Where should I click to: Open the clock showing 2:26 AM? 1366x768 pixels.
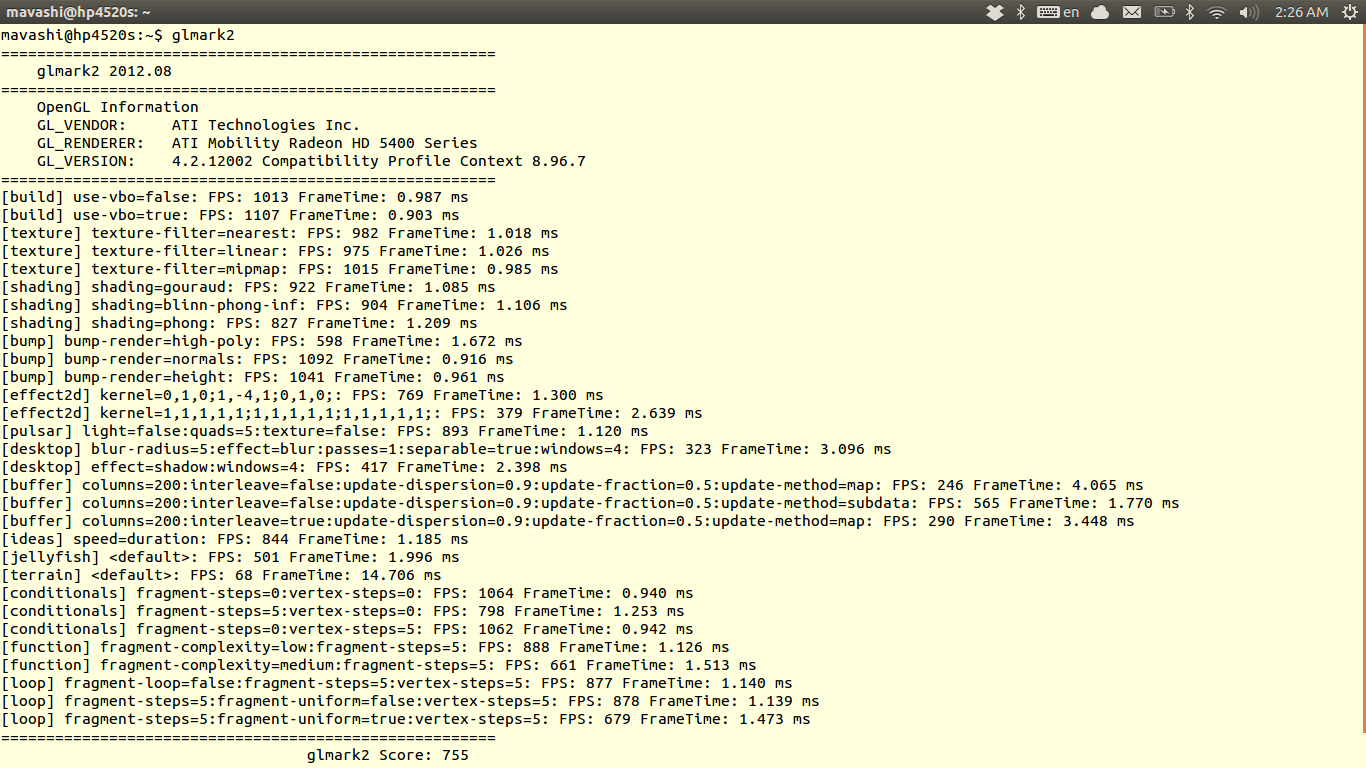coord(1301,12)
